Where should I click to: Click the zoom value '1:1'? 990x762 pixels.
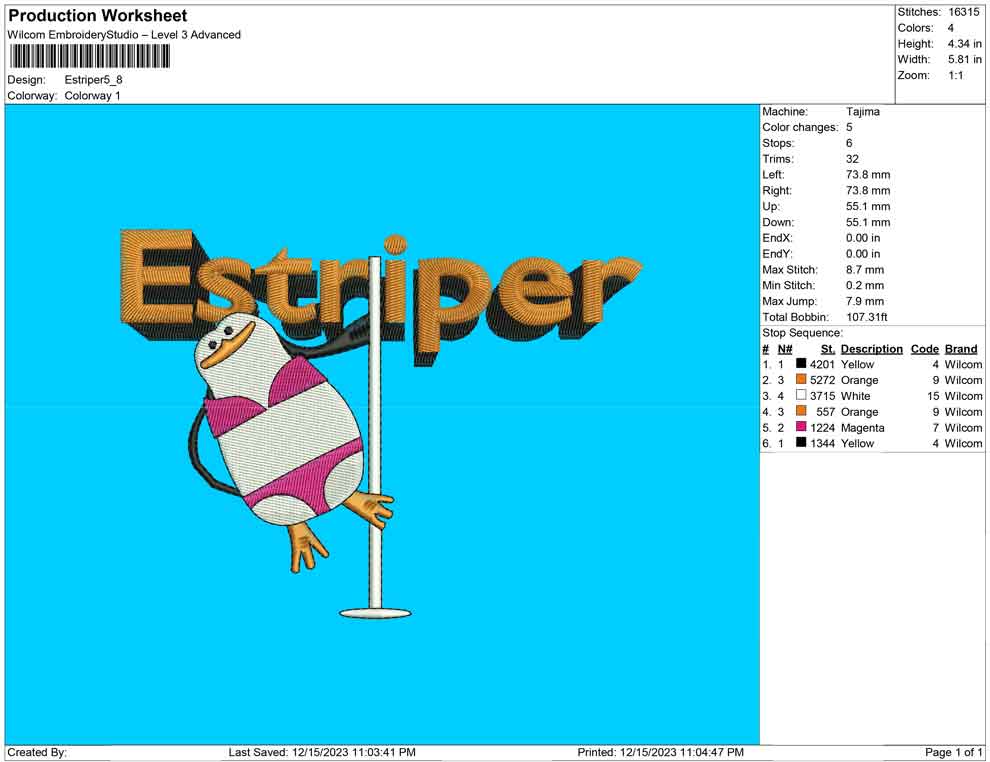955,75
